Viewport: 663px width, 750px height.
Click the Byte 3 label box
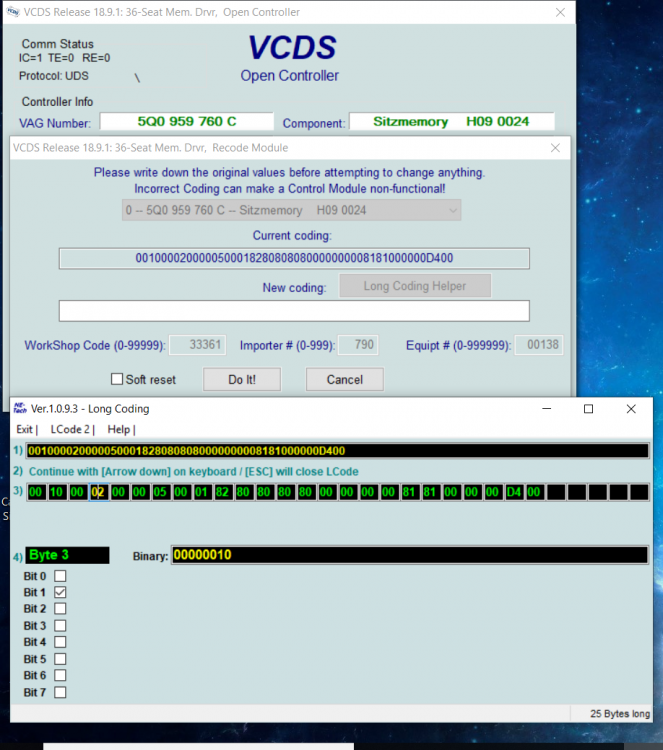pyautogui.click(x=67, y=555)
